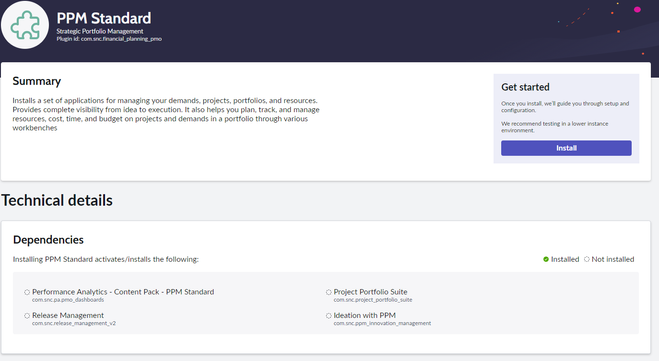The width and height of the screenshot is (659, 361).
Task: Click the Technical details heading
Action: [57, 200]
